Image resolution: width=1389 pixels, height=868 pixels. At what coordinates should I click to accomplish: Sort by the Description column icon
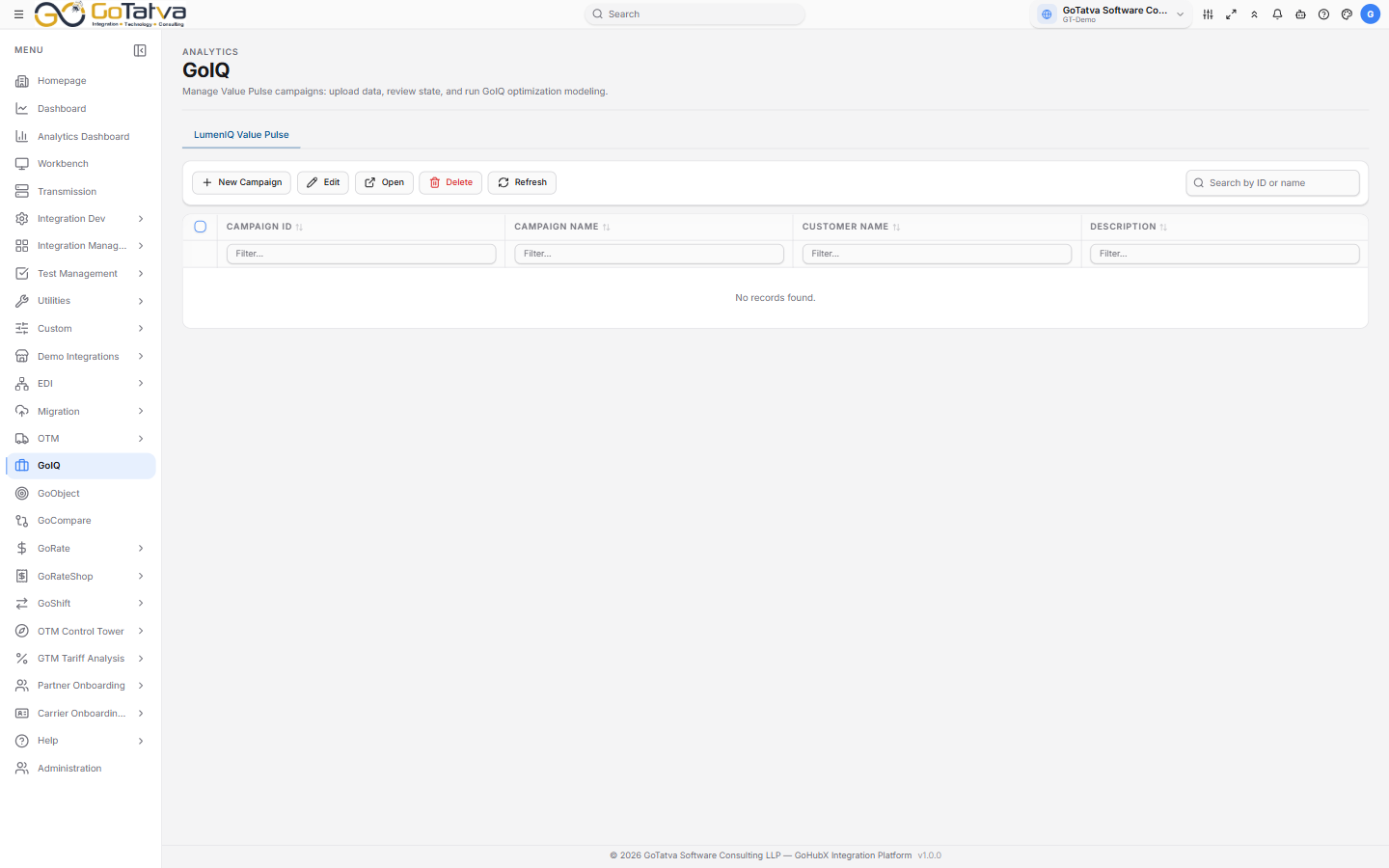point(1163,228)
